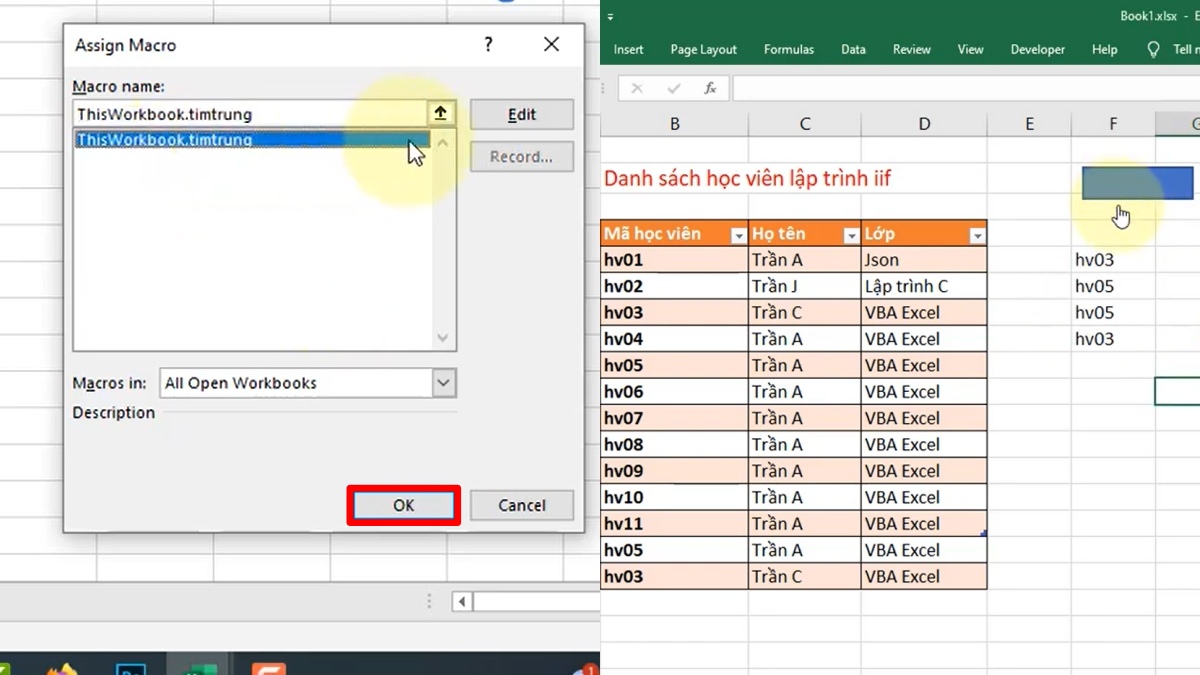Click the Edit button in Assign Macro
The image size is (1200, 675).
pyautogui.click(x=522, y=115)
